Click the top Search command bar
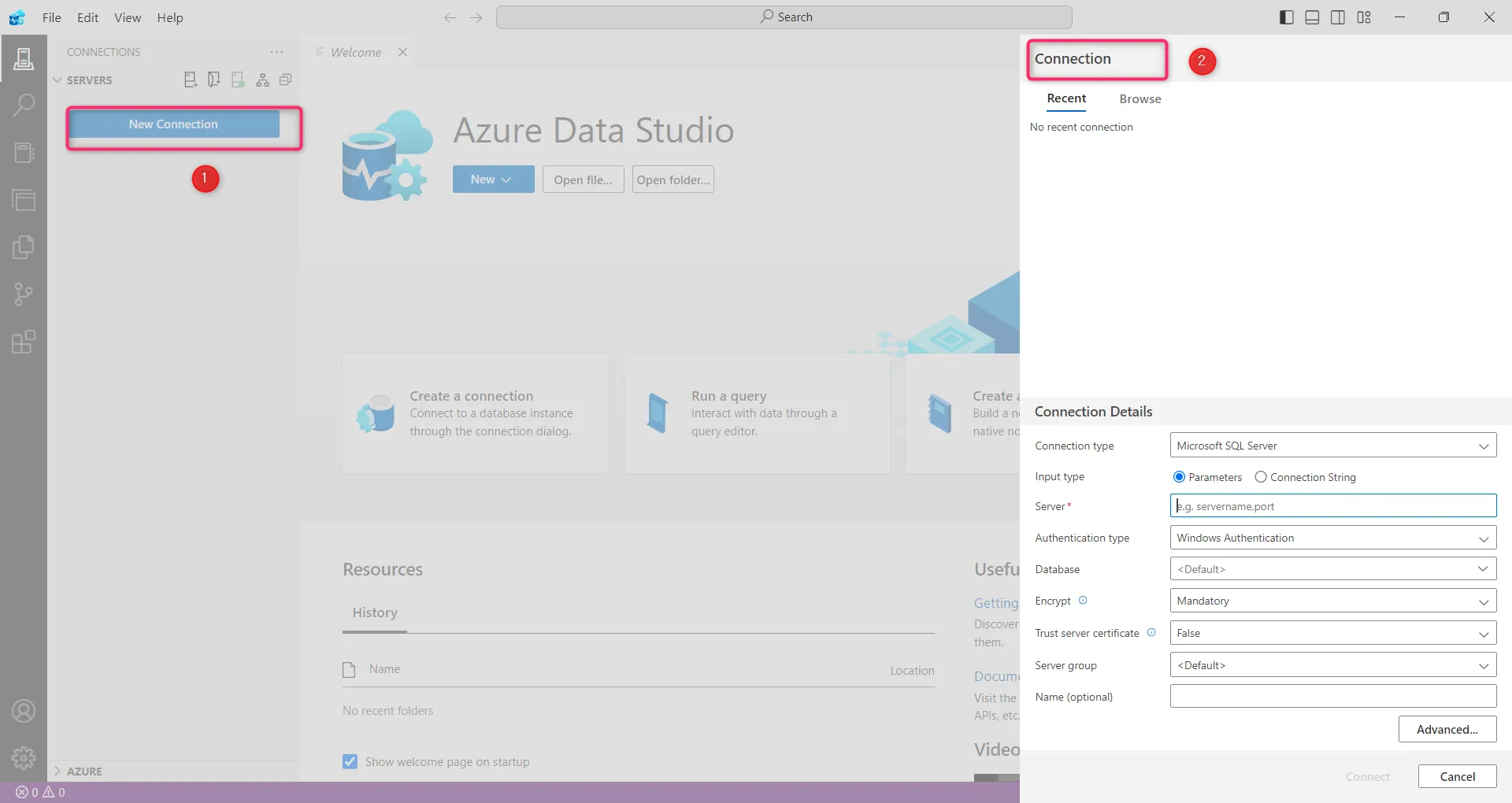Screen dimensions: 1512x803 784,17
